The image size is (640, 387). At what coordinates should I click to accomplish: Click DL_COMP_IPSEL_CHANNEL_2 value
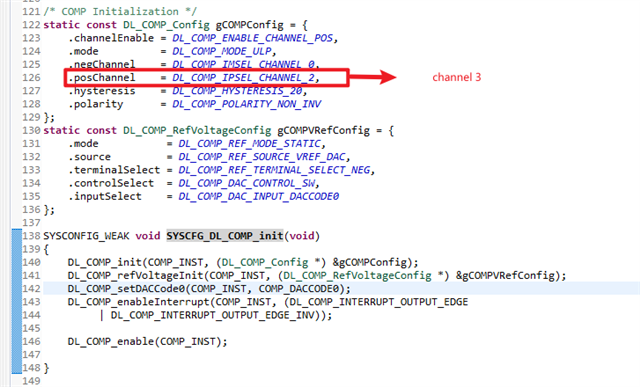pos(243,78)
